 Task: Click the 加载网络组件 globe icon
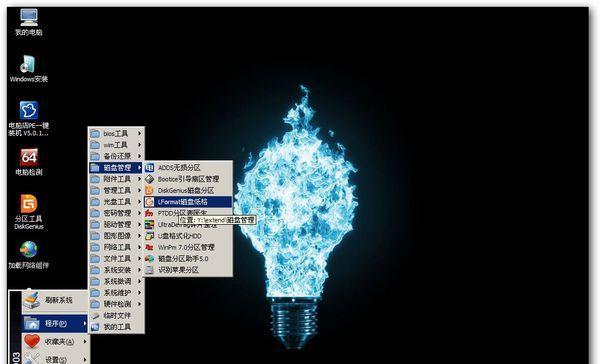(x=29, y=255)
